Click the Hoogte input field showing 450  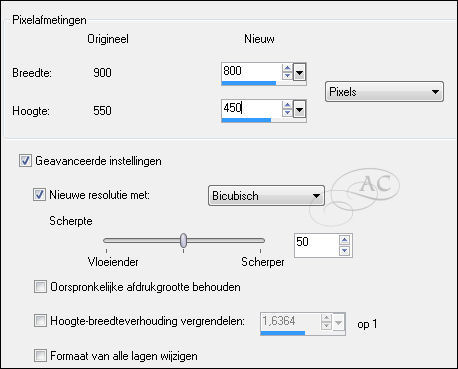(251, 108)
